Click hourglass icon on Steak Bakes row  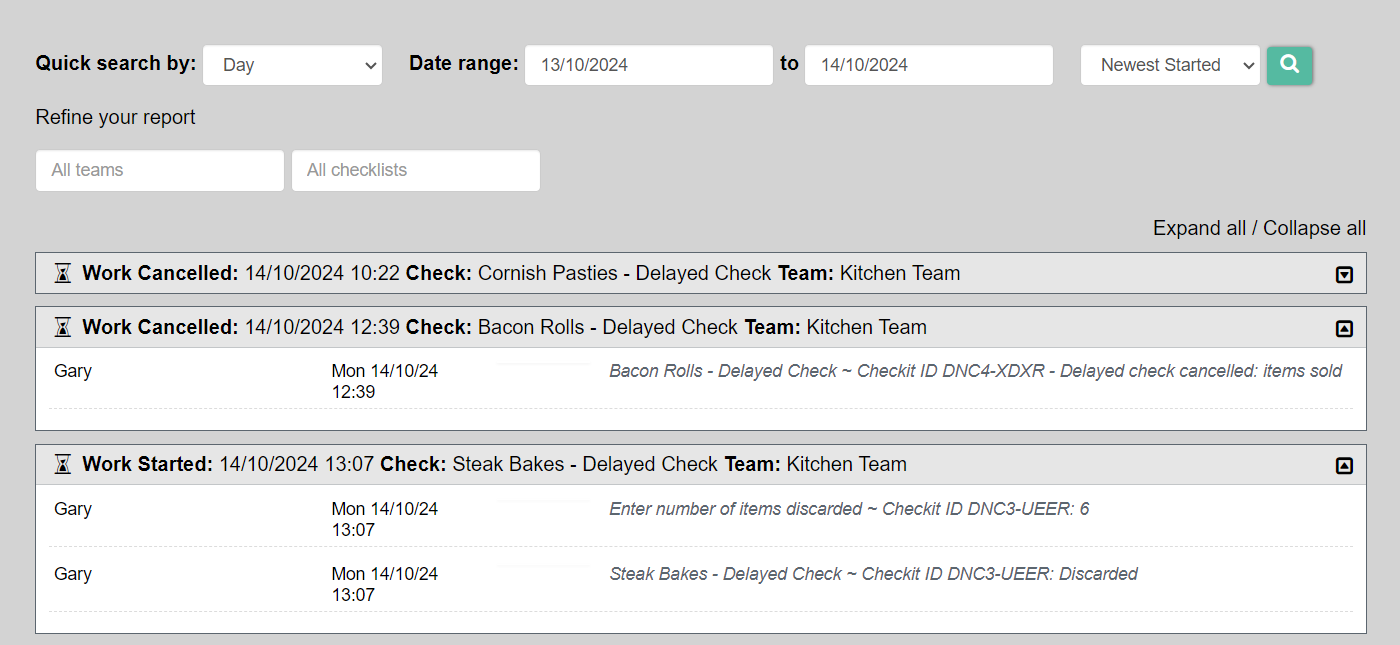coord(63,465)
